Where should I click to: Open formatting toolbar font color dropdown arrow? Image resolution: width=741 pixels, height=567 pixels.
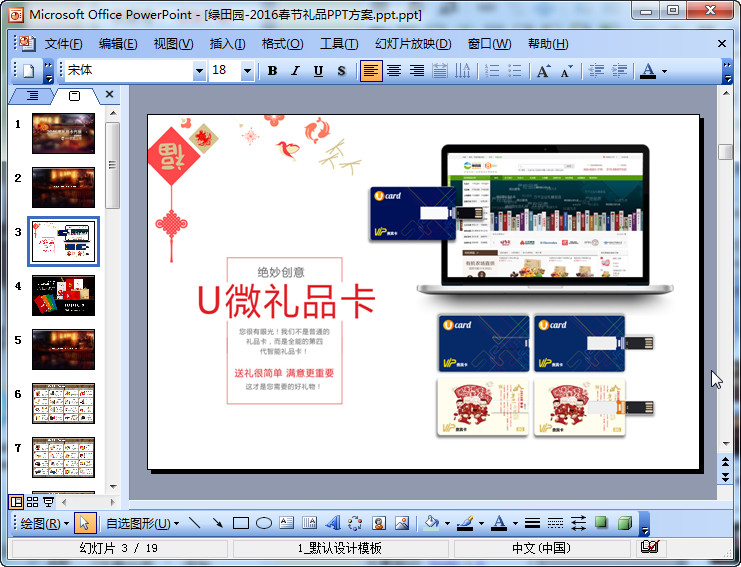(664, 71)
